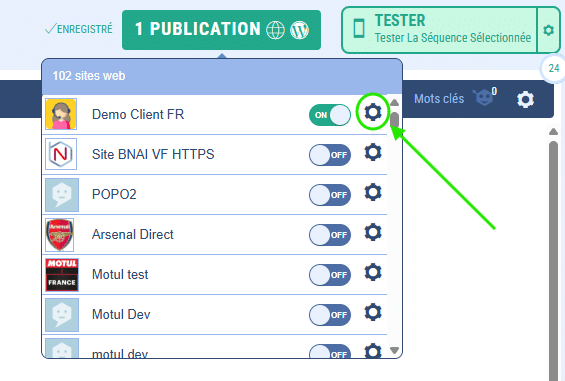565x381 pixels.
Task: Click the white gear in the dark toolbar
Action: click(525, 99)
